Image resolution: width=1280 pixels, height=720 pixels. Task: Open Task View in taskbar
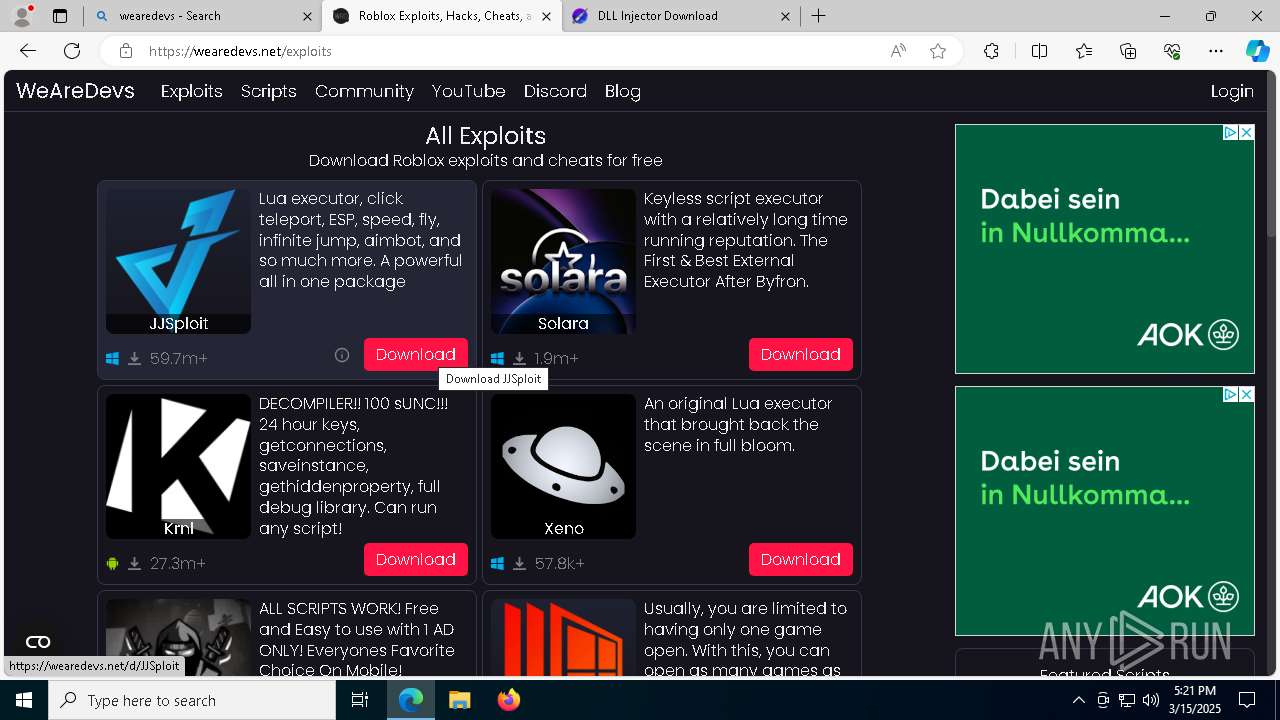[x=361, y=700]
